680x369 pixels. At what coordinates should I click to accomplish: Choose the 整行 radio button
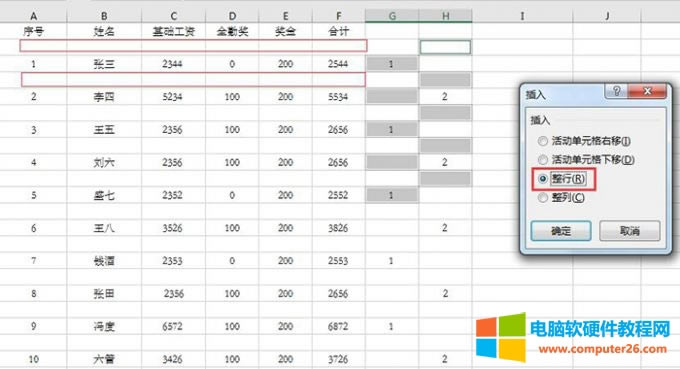click(543, 179)
